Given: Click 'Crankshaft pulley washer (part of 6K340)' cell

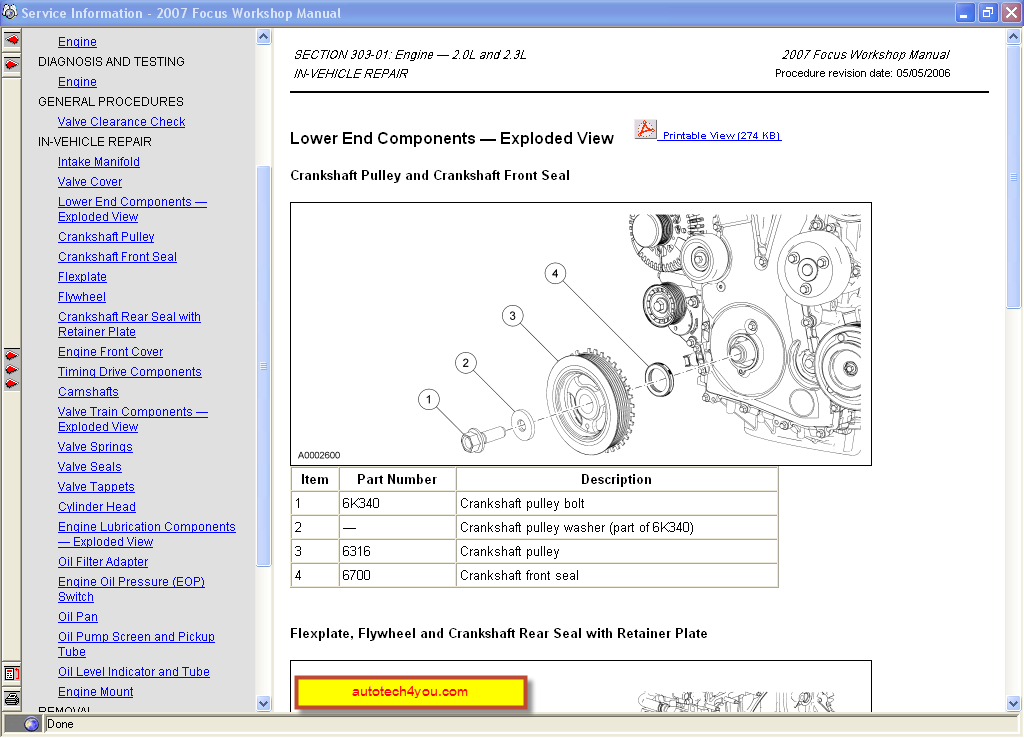Looking at the screenshot, I should (616, 528).
